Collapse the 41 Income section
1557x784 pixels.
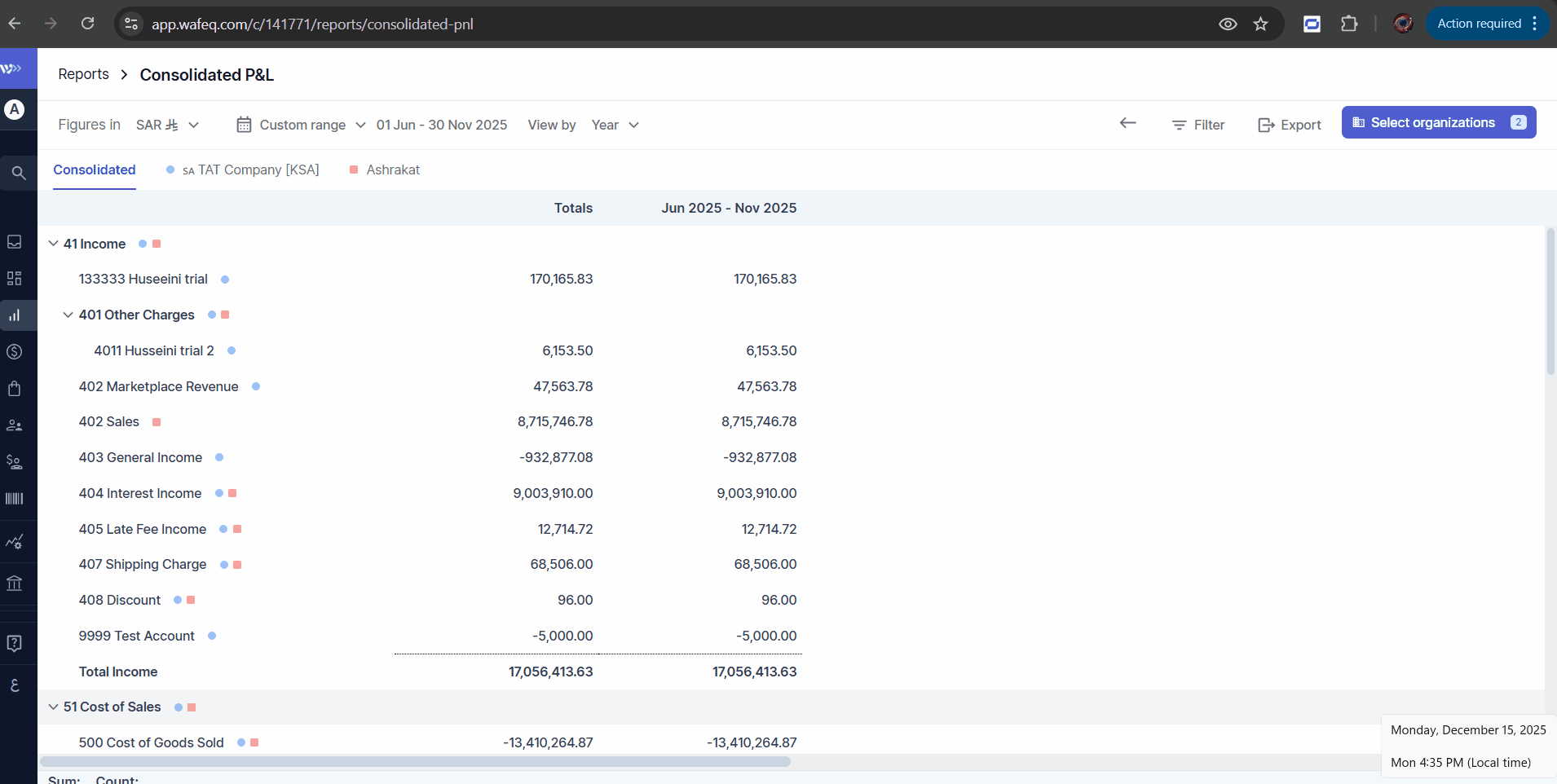[x=53, y=244]
